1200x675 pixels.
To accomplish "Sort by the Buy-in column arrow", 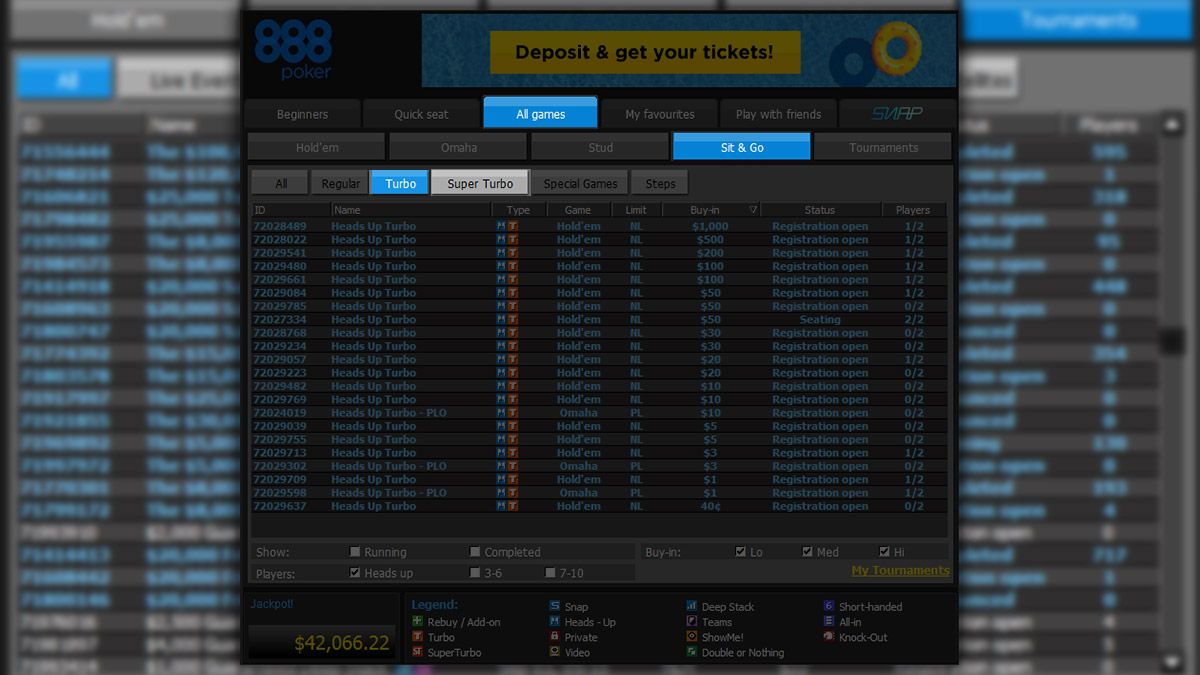I will [x=753, y=210].
